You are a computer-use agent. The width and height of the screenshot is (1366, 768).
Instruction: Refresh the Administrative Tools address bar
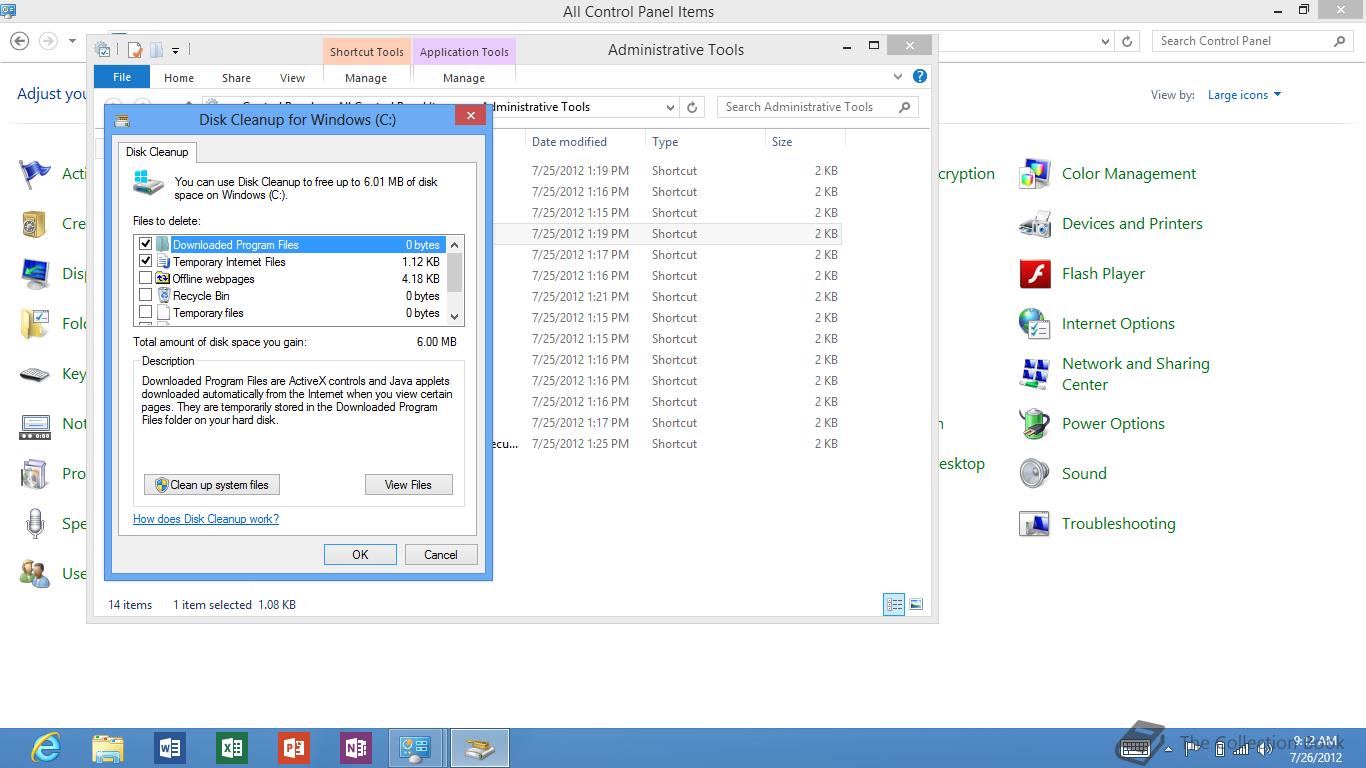tap(693, 107)
